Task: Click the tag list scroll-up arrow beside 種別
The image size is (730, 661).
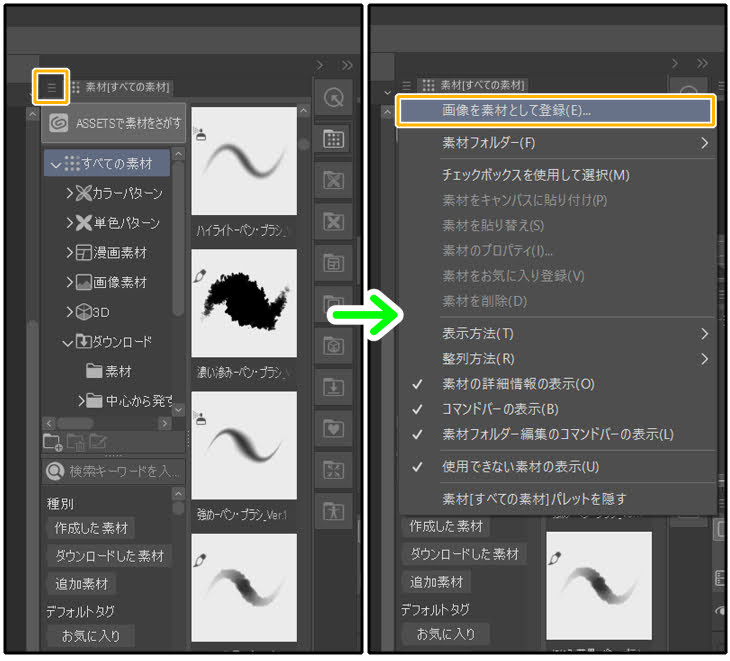Action: [x=178, y=493]
